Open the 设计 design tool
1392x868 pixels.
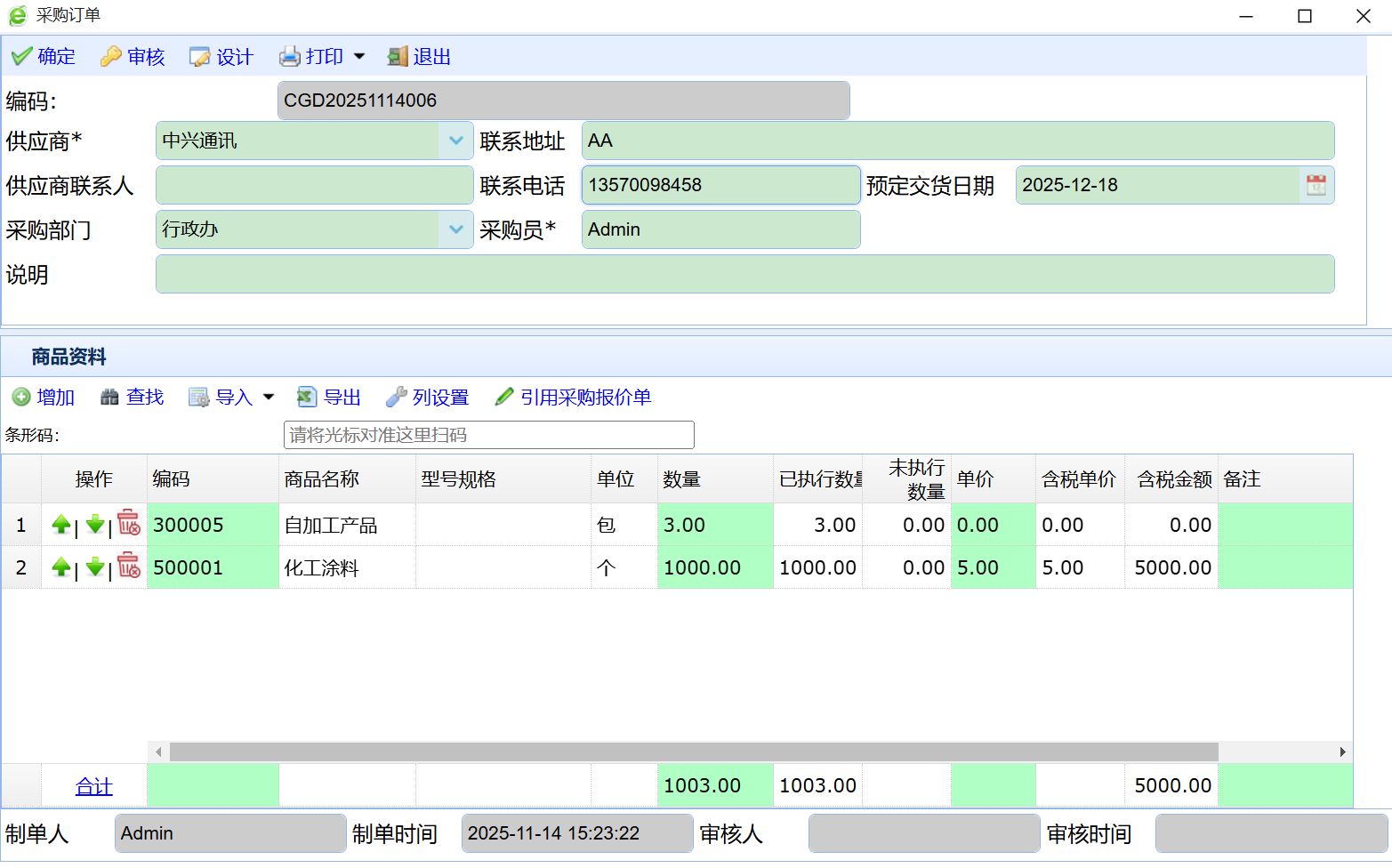coord(221,57)
